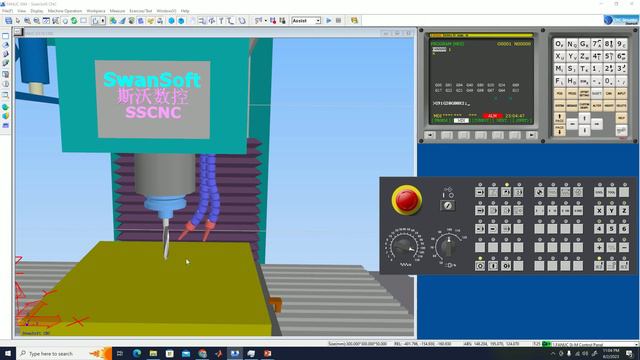This screenshot has width=640, height=360.
Task: Click the yellow icon at the toolbar's end
Action: tap(354, 20)
